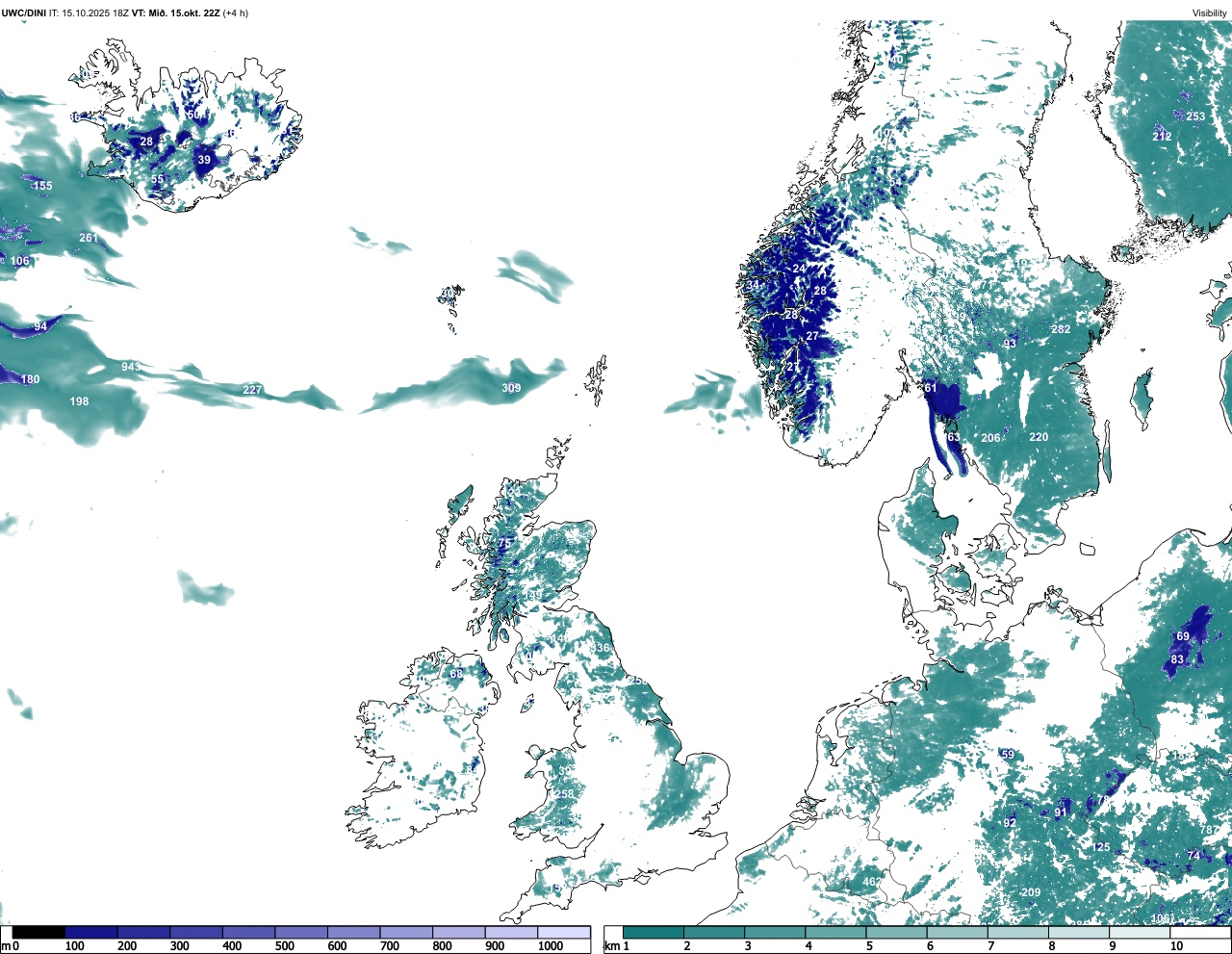Image resolution: width=1232 pixels, height=954 pixels.
Task: Click the '212' value over Finland
Action: (x=1163, y=137)
